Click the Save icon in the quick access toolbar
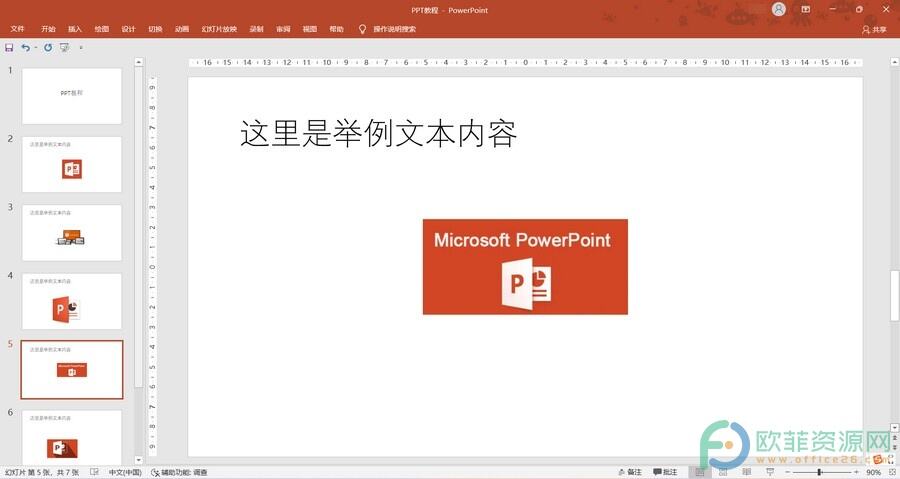This screenshot has height=479, width=900. [x=9, y=48]
